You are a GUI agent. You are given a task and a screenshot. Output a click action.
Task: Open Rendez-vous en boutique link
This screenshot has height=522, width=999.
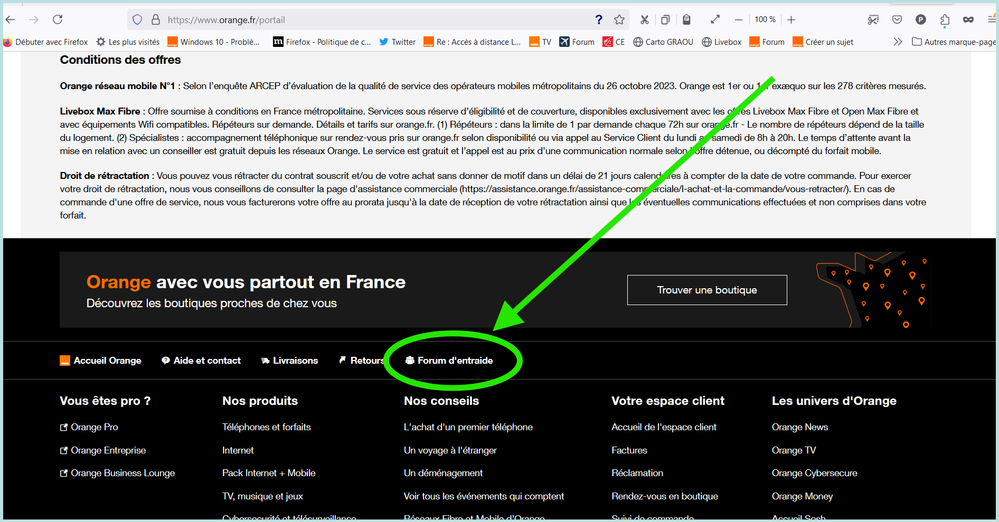[665, 496]
